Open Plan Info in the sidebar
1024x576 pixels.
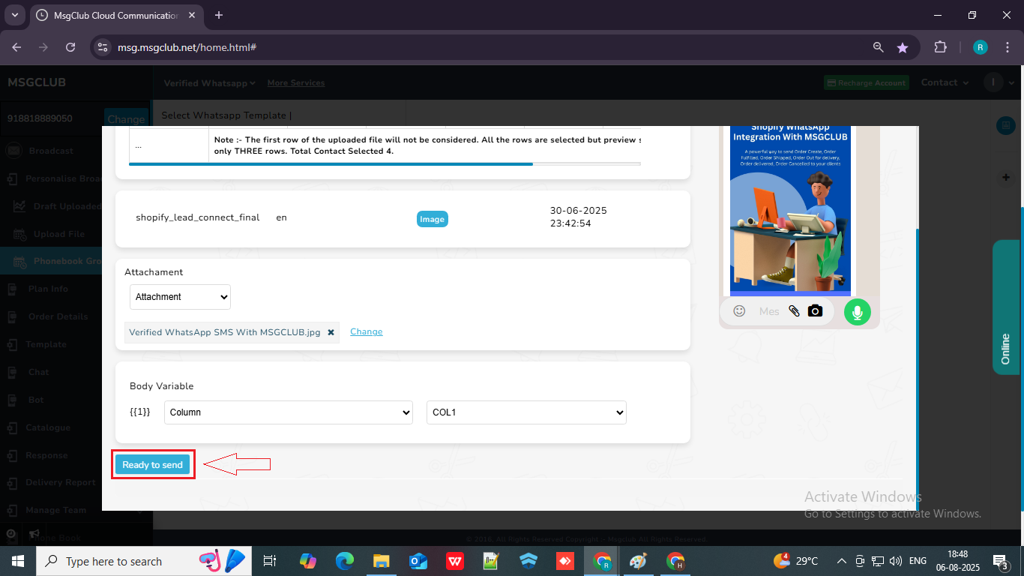pos(48,289)
